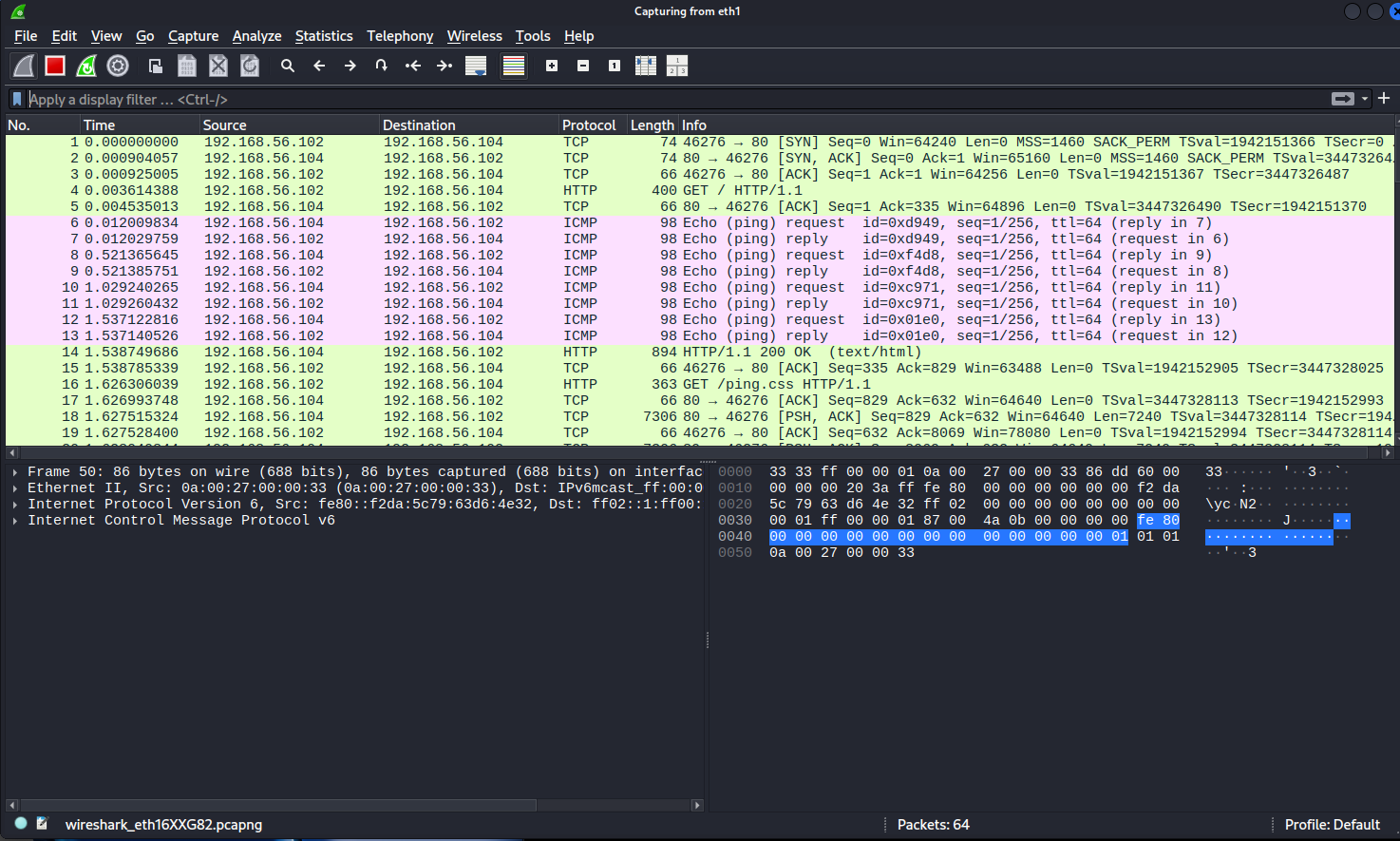
Task: Restart the current capture
Action: 86,66
